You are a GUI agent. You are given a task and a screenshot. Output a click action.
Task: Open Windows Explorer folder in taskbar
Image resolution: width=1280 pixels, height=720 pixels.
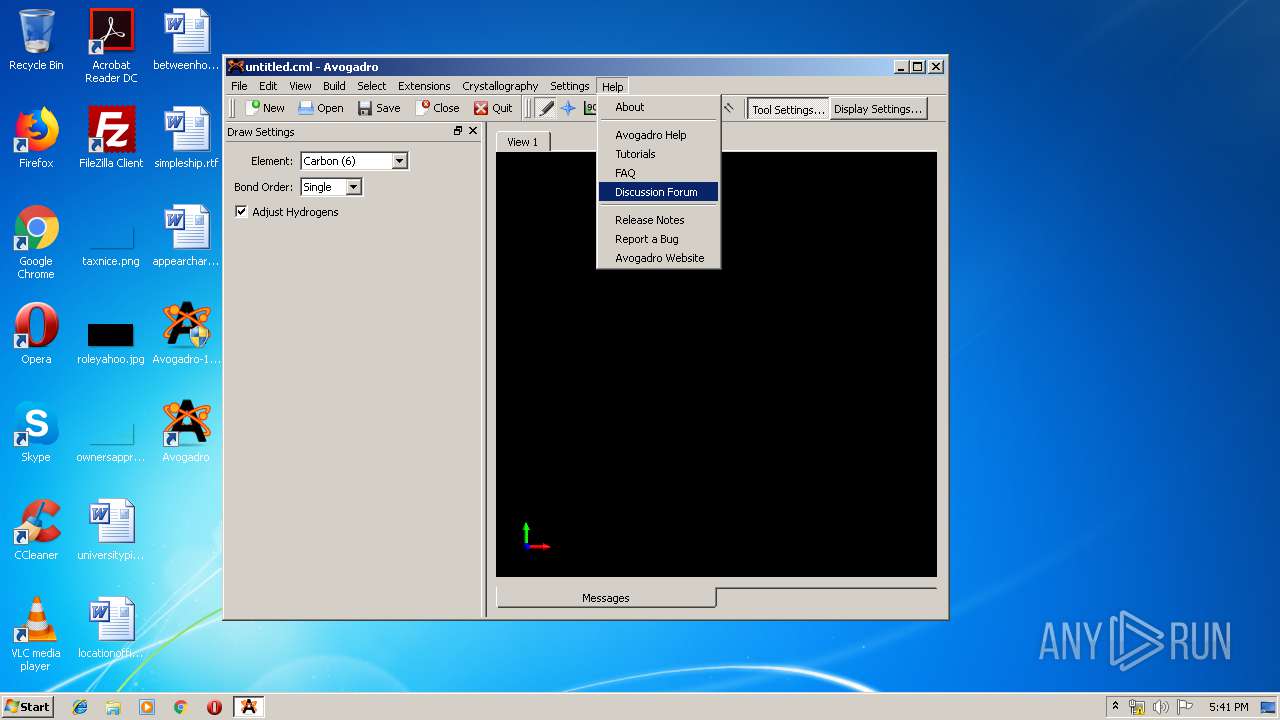tap(113, 707)
